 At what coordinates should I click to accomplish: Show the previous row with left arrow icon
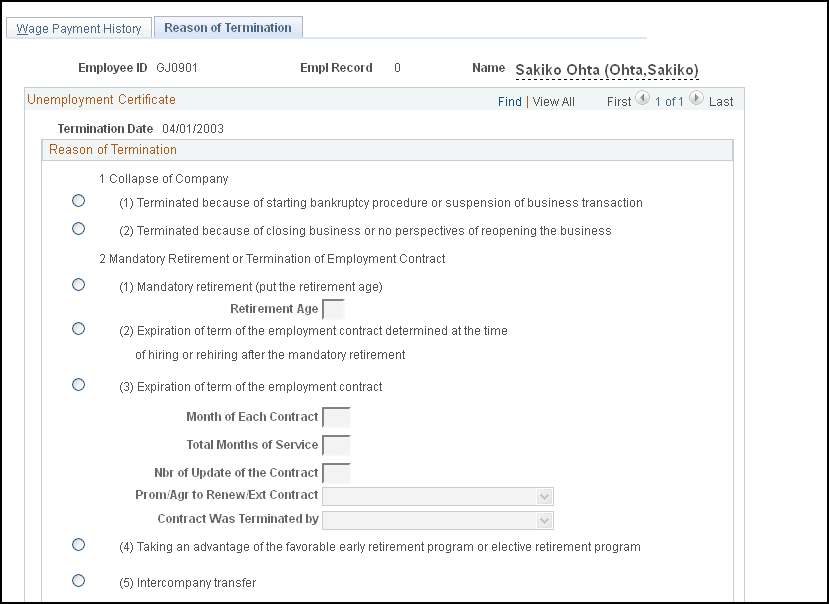(x=643, y=100)
